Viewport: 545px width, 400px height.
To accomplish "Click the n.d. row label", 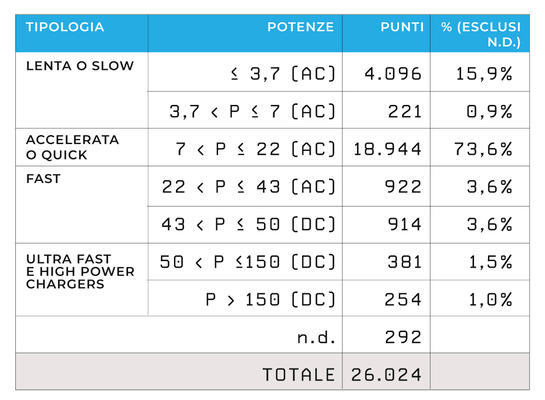I will 316,337.
